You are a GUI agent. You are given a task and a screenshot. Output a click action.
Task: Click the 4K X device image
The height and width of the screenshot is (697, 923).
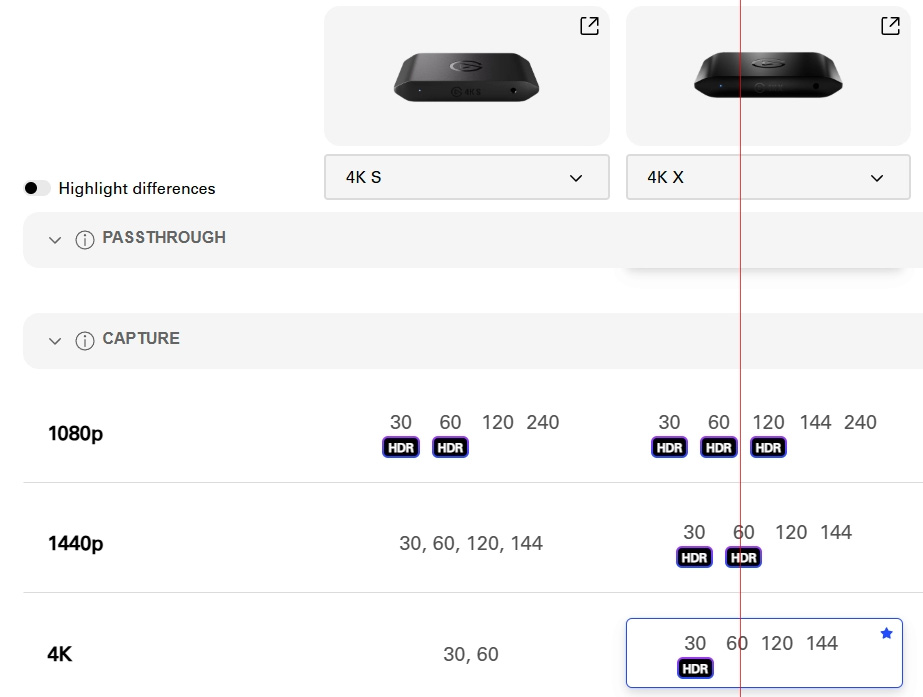coord(768,75)
